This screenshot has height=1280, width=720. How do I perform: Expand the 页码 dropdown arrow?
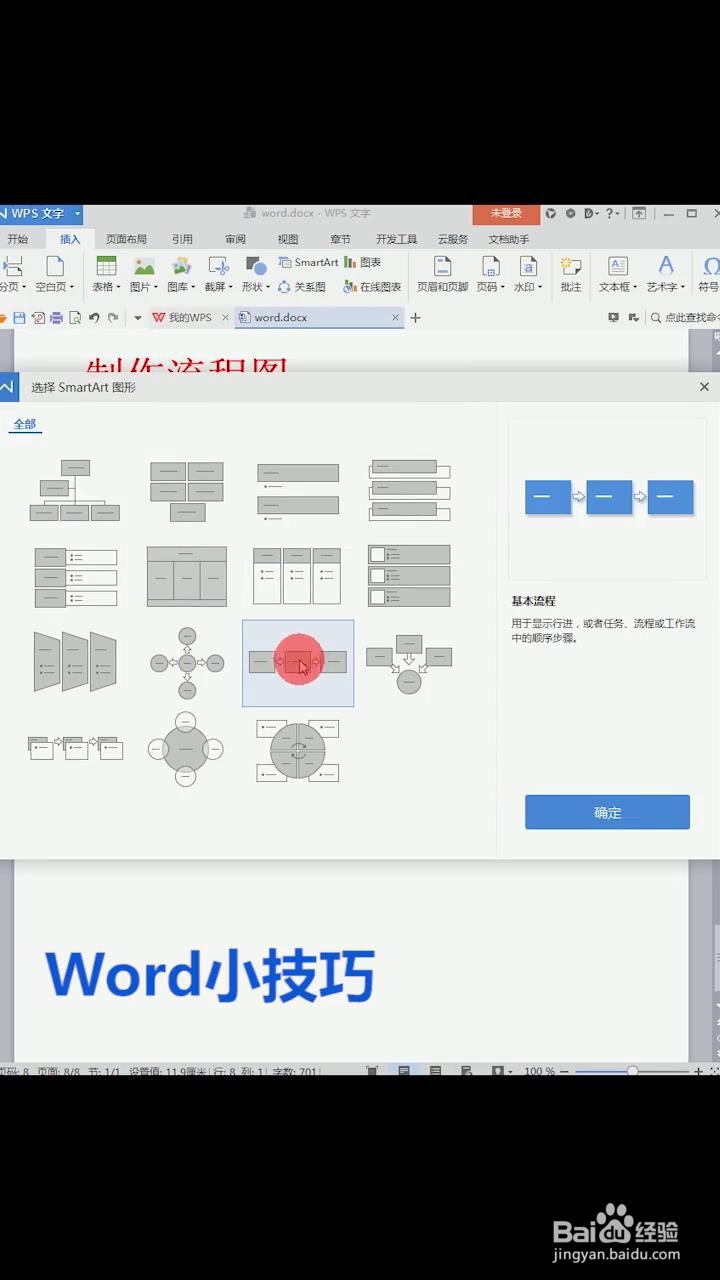[x=502, y=288]
